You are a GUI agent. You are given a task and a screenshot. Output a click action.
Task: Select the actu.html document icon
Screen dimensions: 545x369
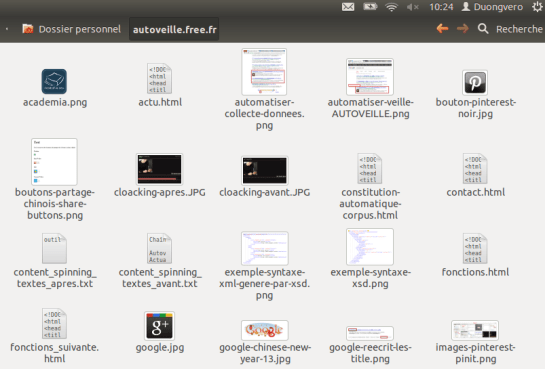pyautogui.click(x=159, y=79)
